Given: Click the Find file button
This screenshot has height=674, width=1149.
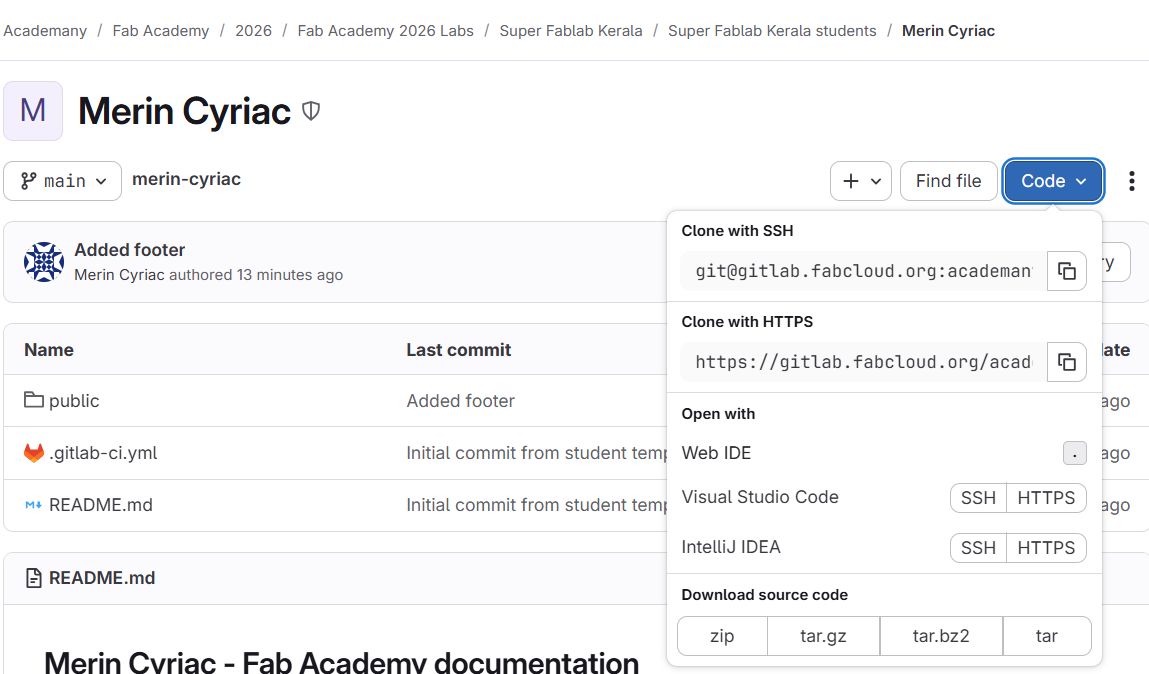Looking at the screenshot, I should pos(948,181).
